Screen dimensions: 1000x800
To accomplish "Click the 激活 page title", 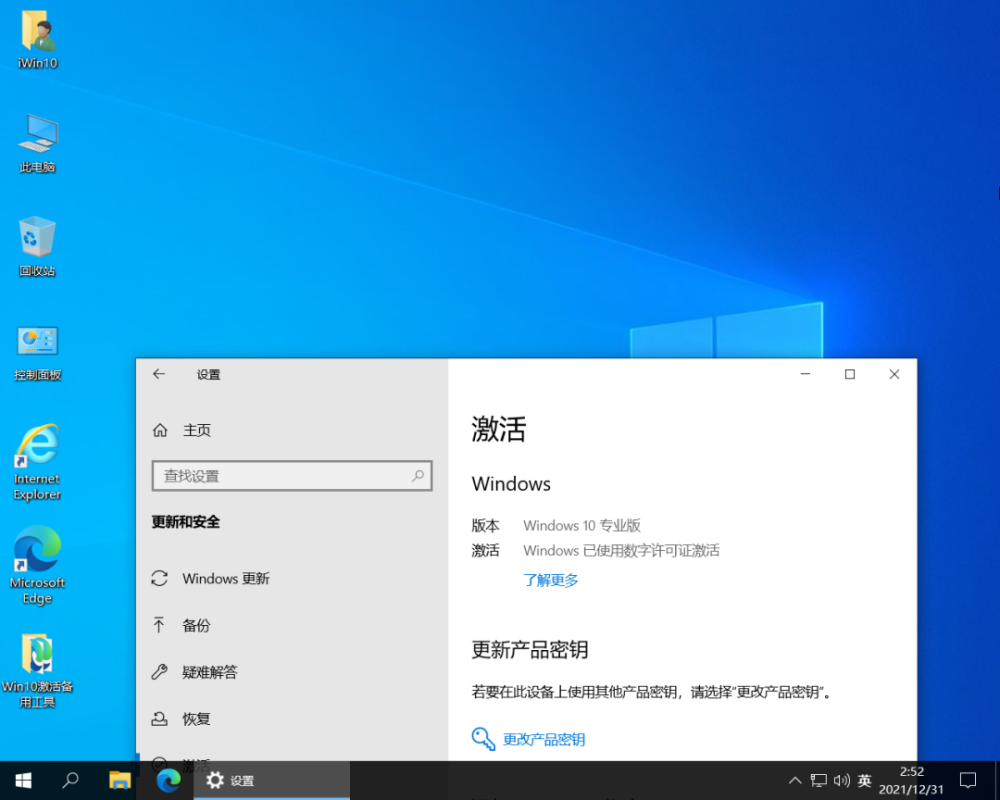I will point(499,429).
